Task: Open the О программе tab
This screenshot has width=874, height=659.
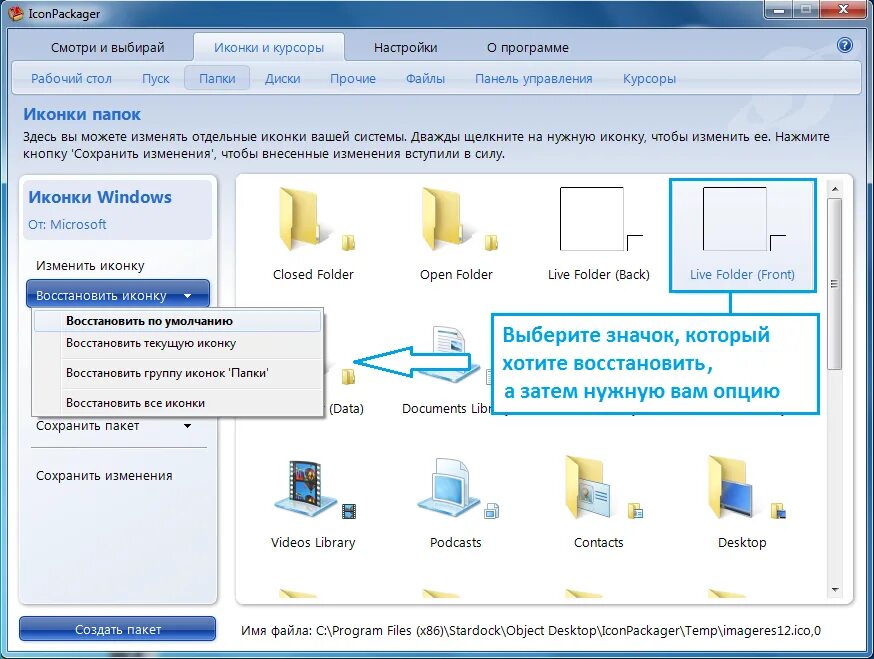Action: 528,48
